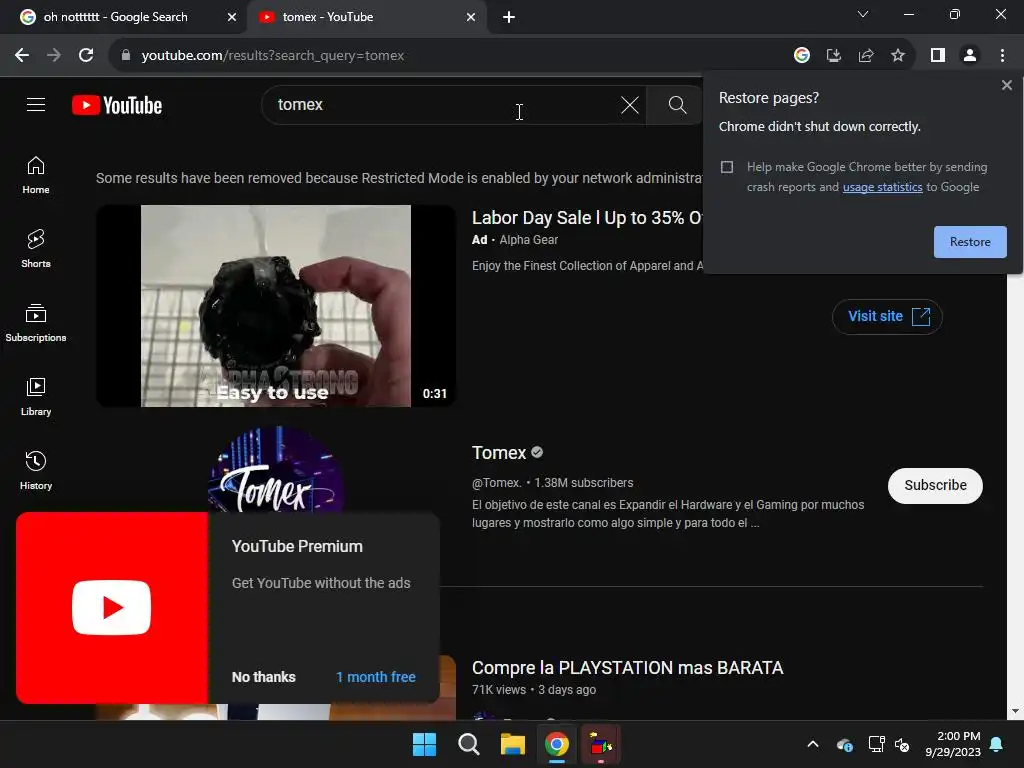Open Compre la PLAYSTATION mas BARATA video
Image resolution: width=1024 pixels, height=768 pixels.
point(628,667)
